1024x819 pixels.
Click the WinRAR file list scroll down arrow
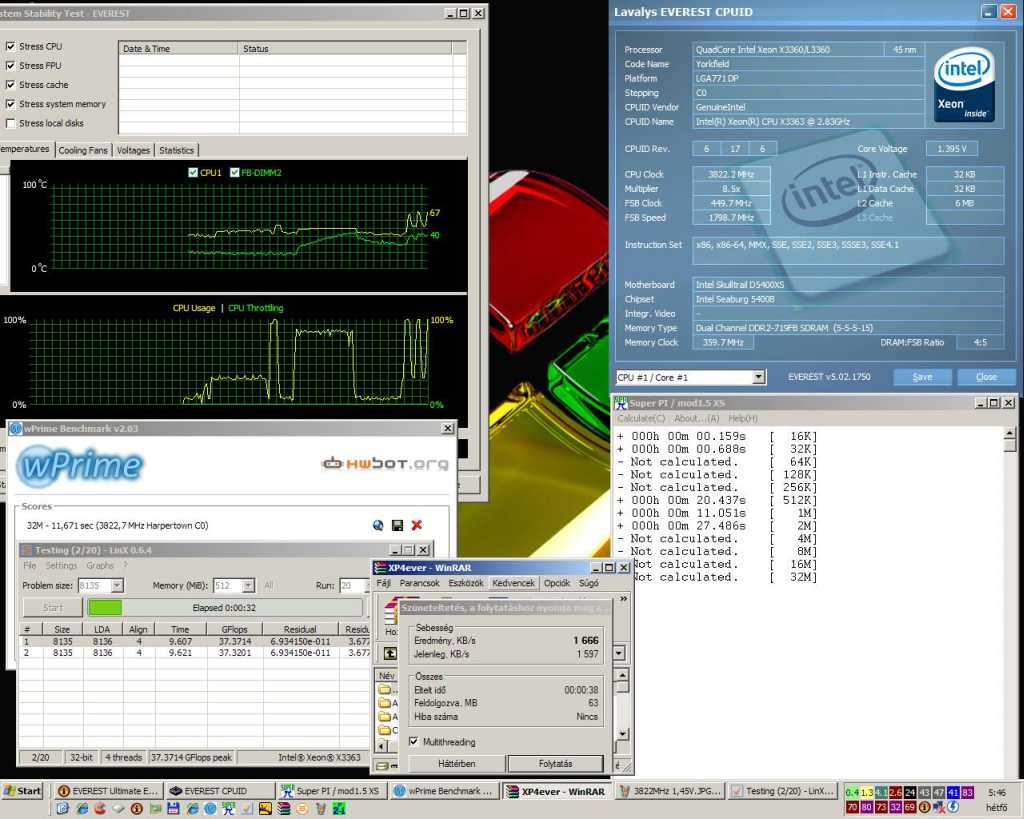[x=622, y=733]
